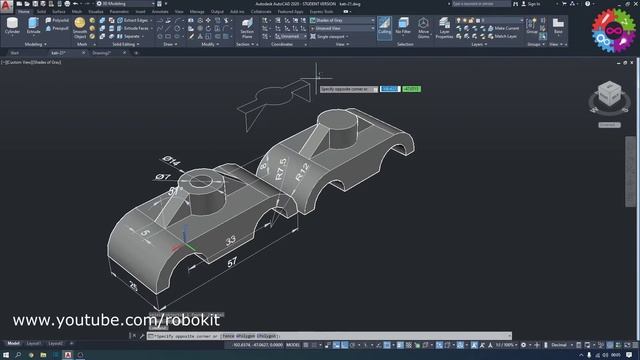This screenshot has width=640, height=360.
Task: Click the Plot printer icon in quick access toolbar
Action: click(x=67, y=4)
